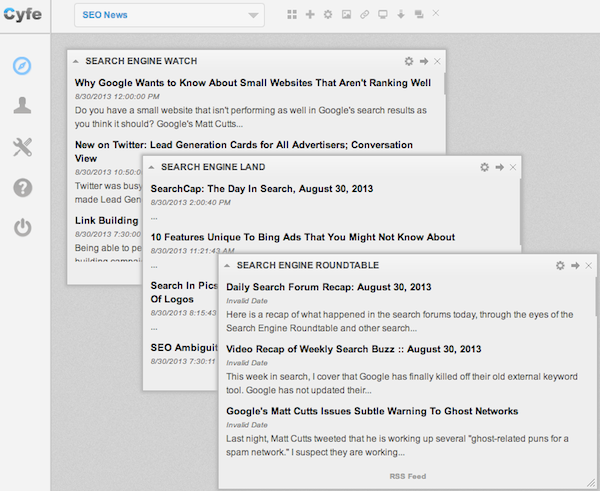Click the top toolbar gear settings icon

(x=328, y=15)
